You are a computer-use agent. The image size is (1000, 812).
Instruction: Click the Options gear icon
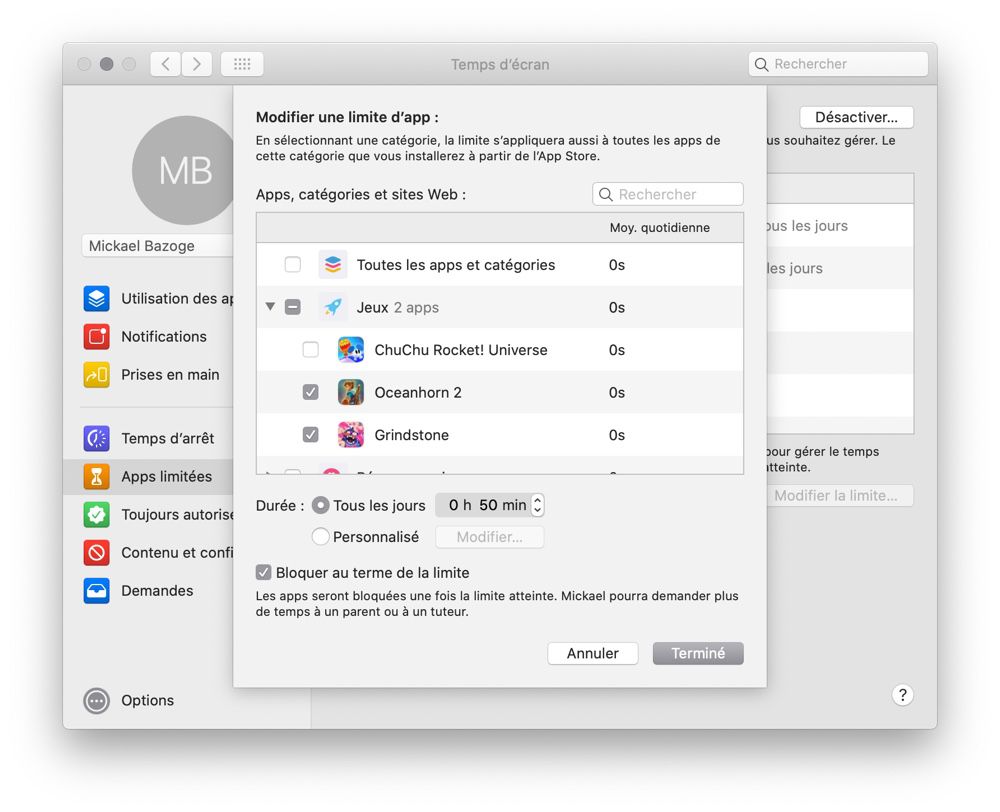point(96,700)
